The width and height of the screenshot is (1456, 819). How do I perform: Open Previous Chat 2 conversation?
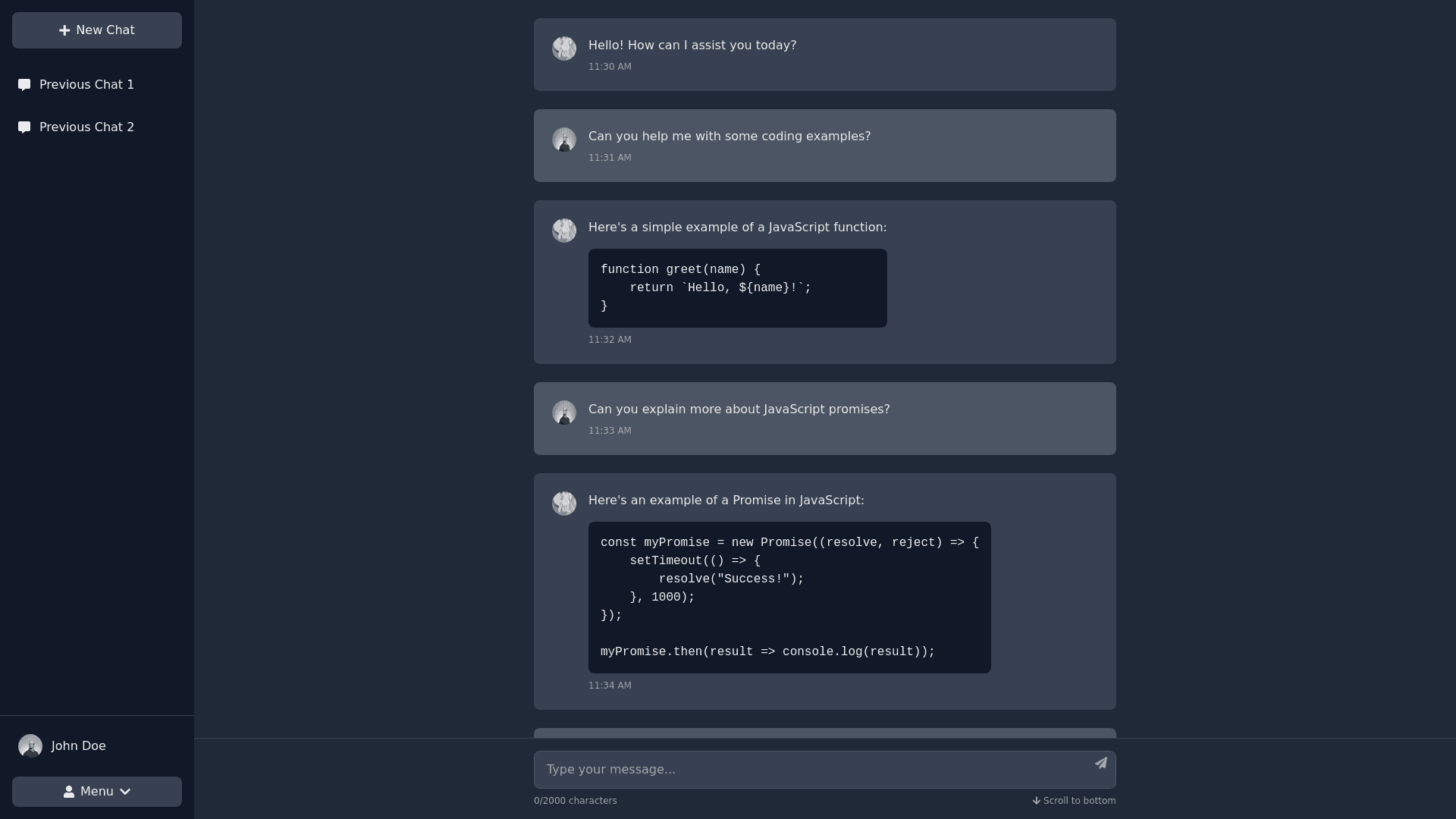(86, 127)
